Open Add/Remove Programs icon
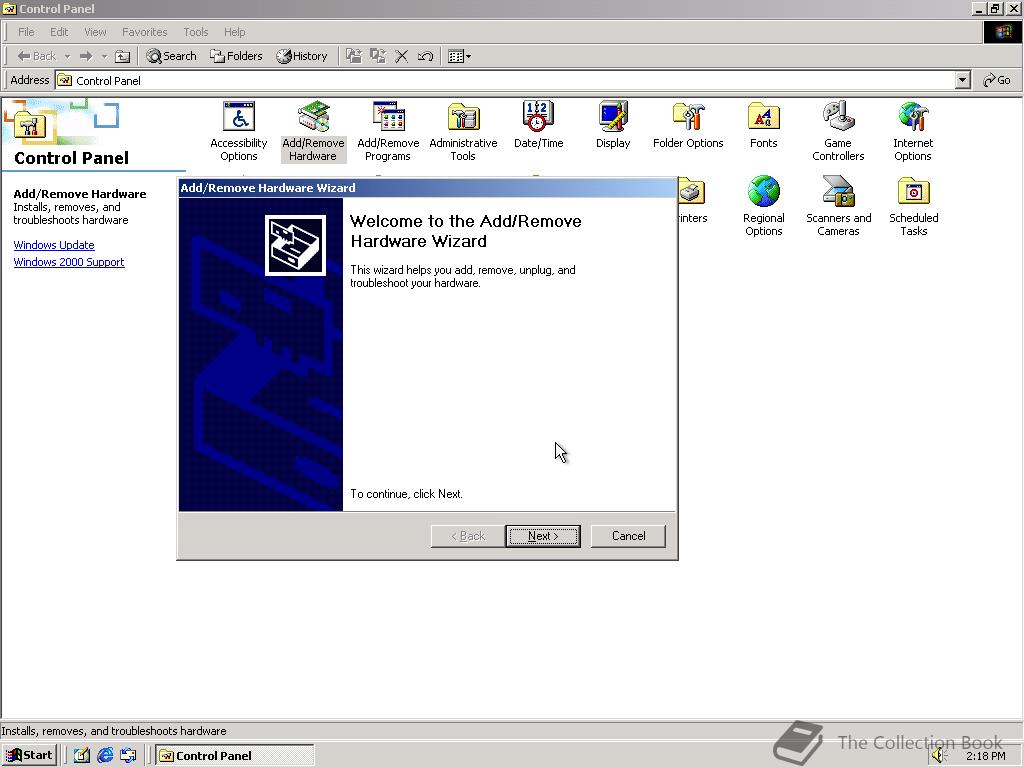Image resolution: width=1024 pixels, height=768 pixels. pos(388,131)
